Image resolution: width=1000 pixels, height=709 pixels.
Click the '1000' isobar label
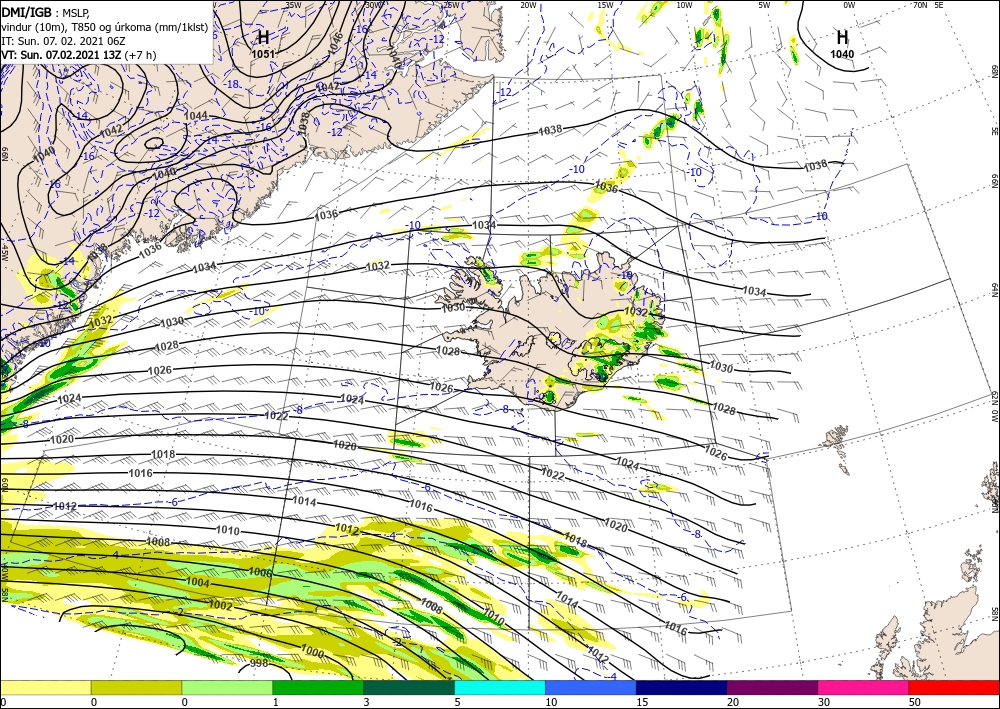tap(312, 652)
